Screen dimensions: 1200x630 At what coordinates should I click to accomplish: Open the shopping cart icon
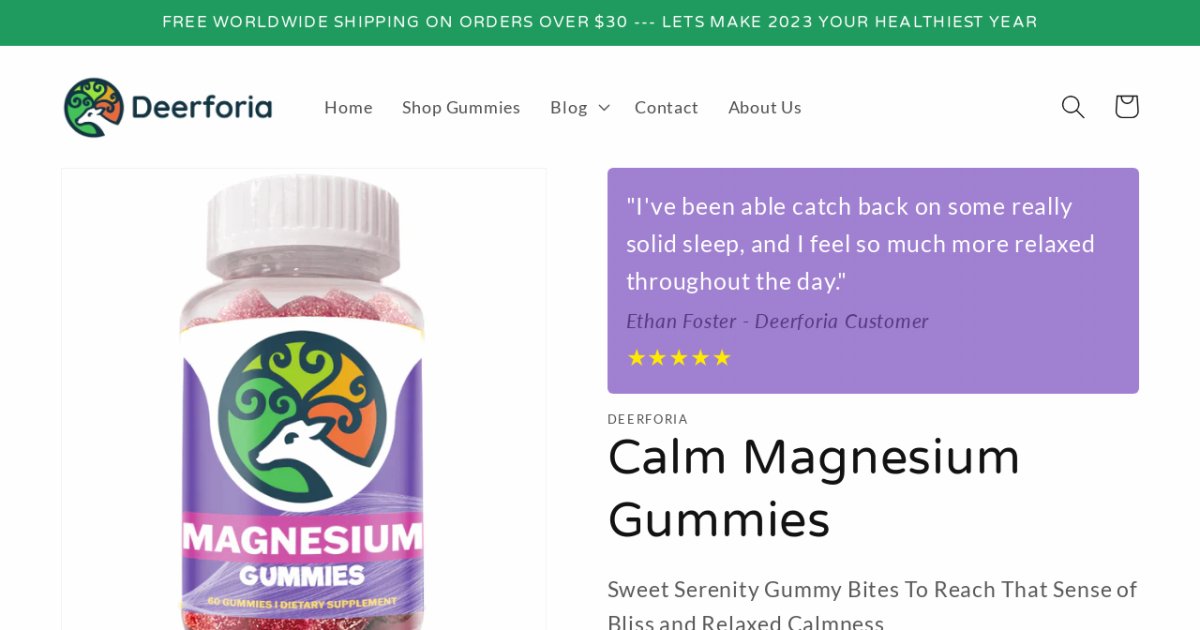pyautogui.click(x=1127, y=107)
